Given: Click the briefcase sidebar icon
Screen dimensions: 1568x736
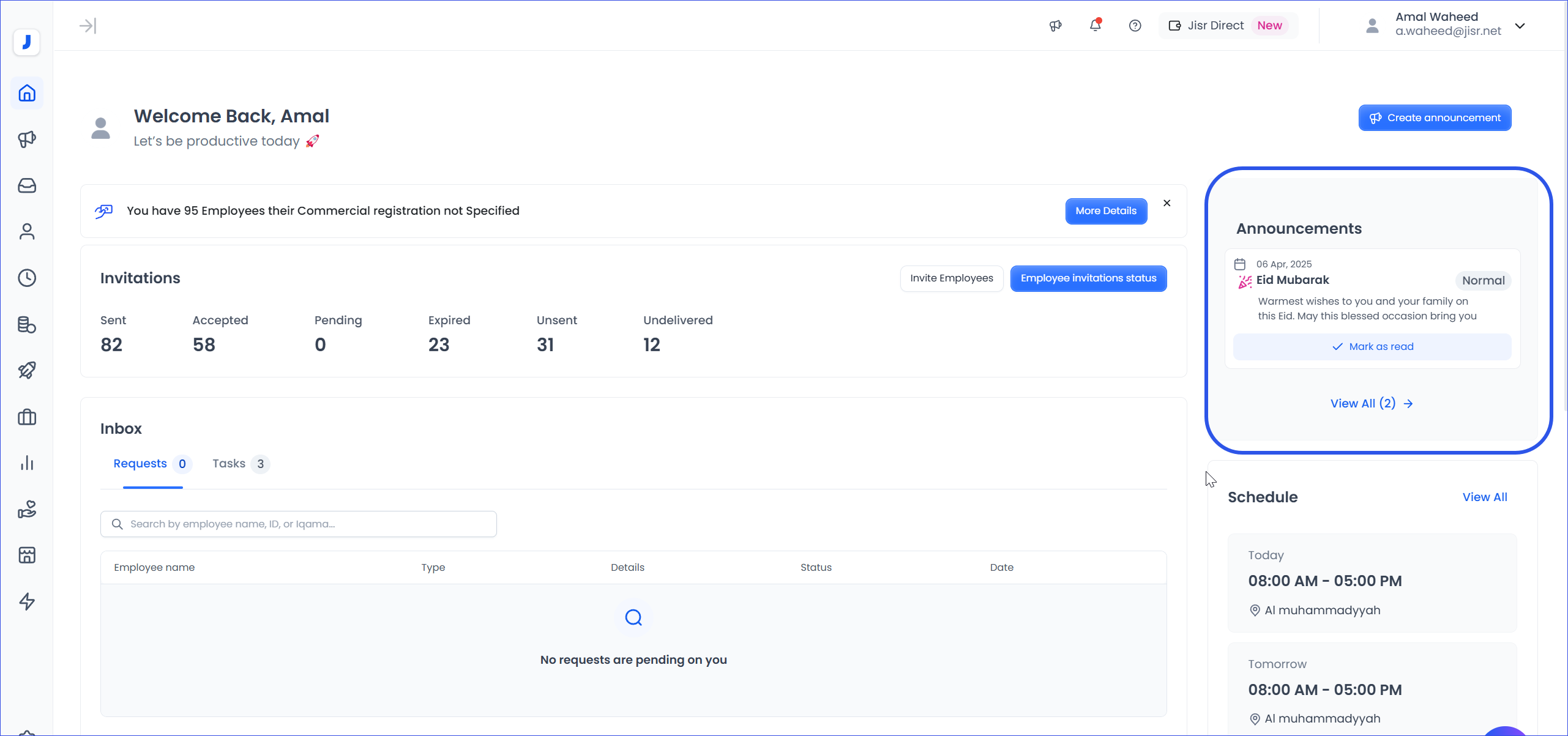Looking at the screenshot, I should [x=27, y=417].
